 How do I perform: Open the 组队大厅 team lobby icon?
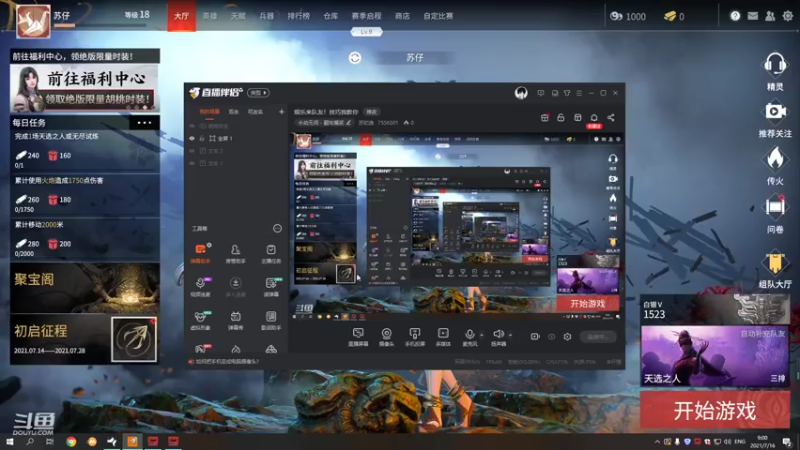tap(774, 262)
